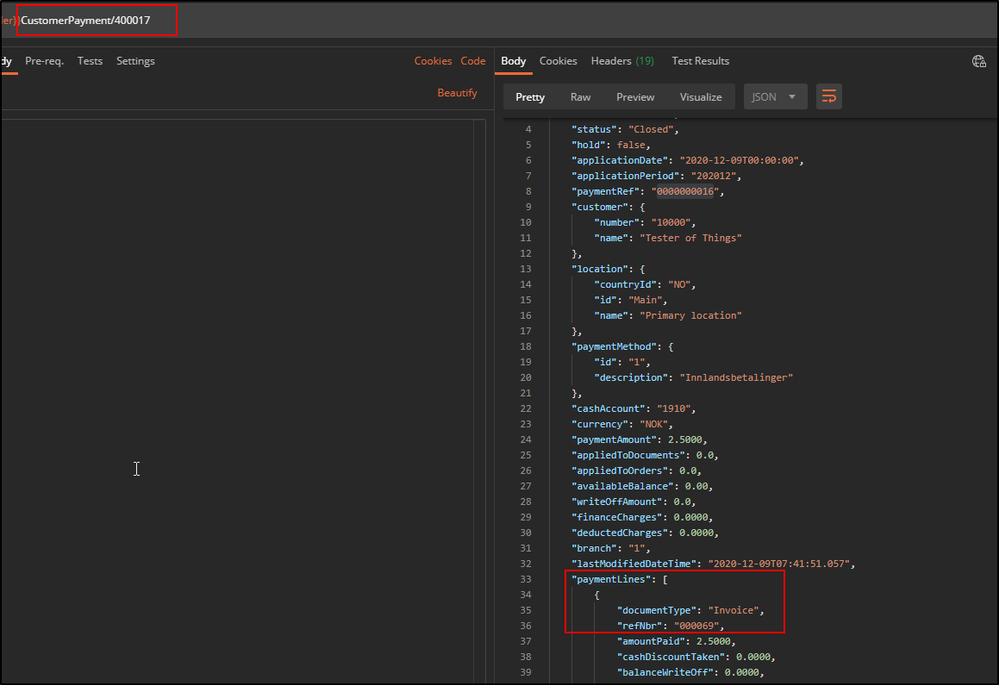This screenshot has width=999, height=685.
Task: Open the response Cookies tab
Action: coord(558,61)
